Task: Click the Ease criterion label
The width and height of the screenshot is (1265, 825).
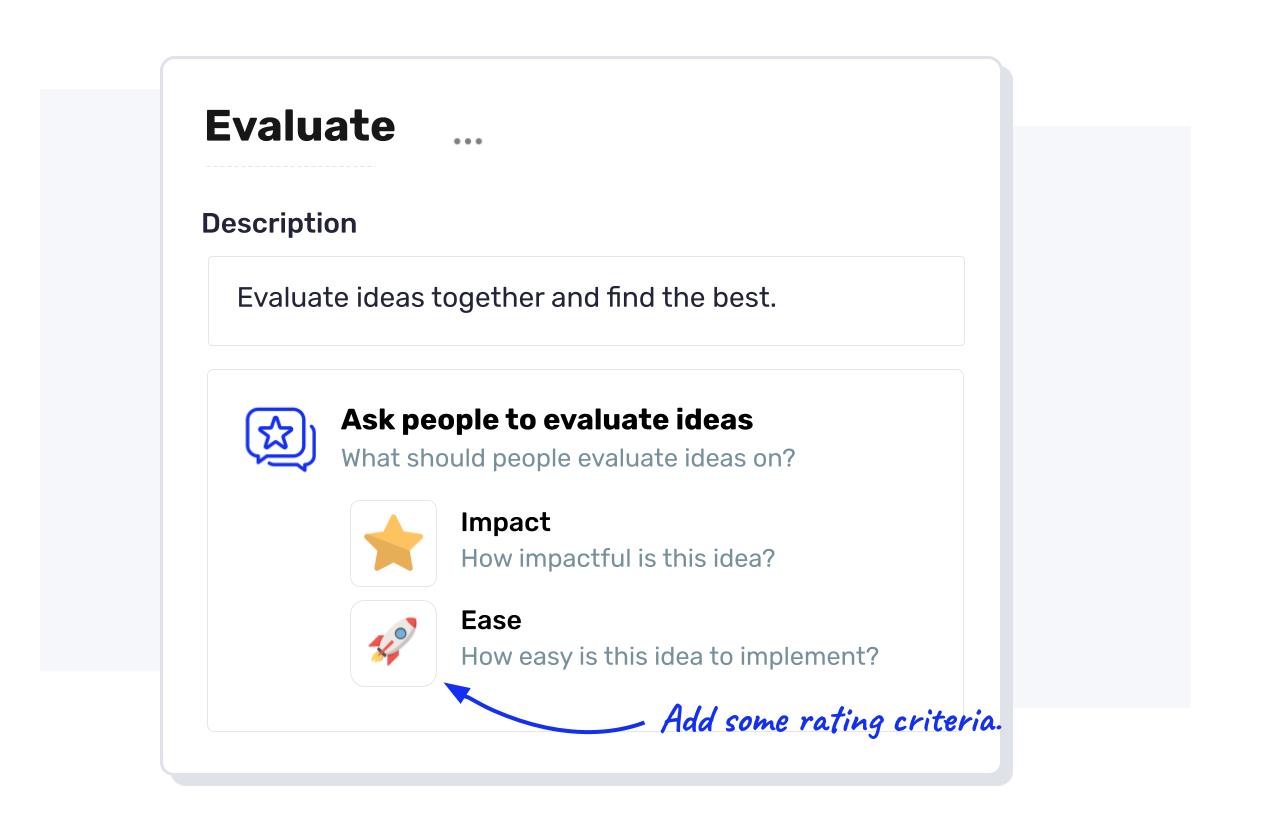Action: 490,619
